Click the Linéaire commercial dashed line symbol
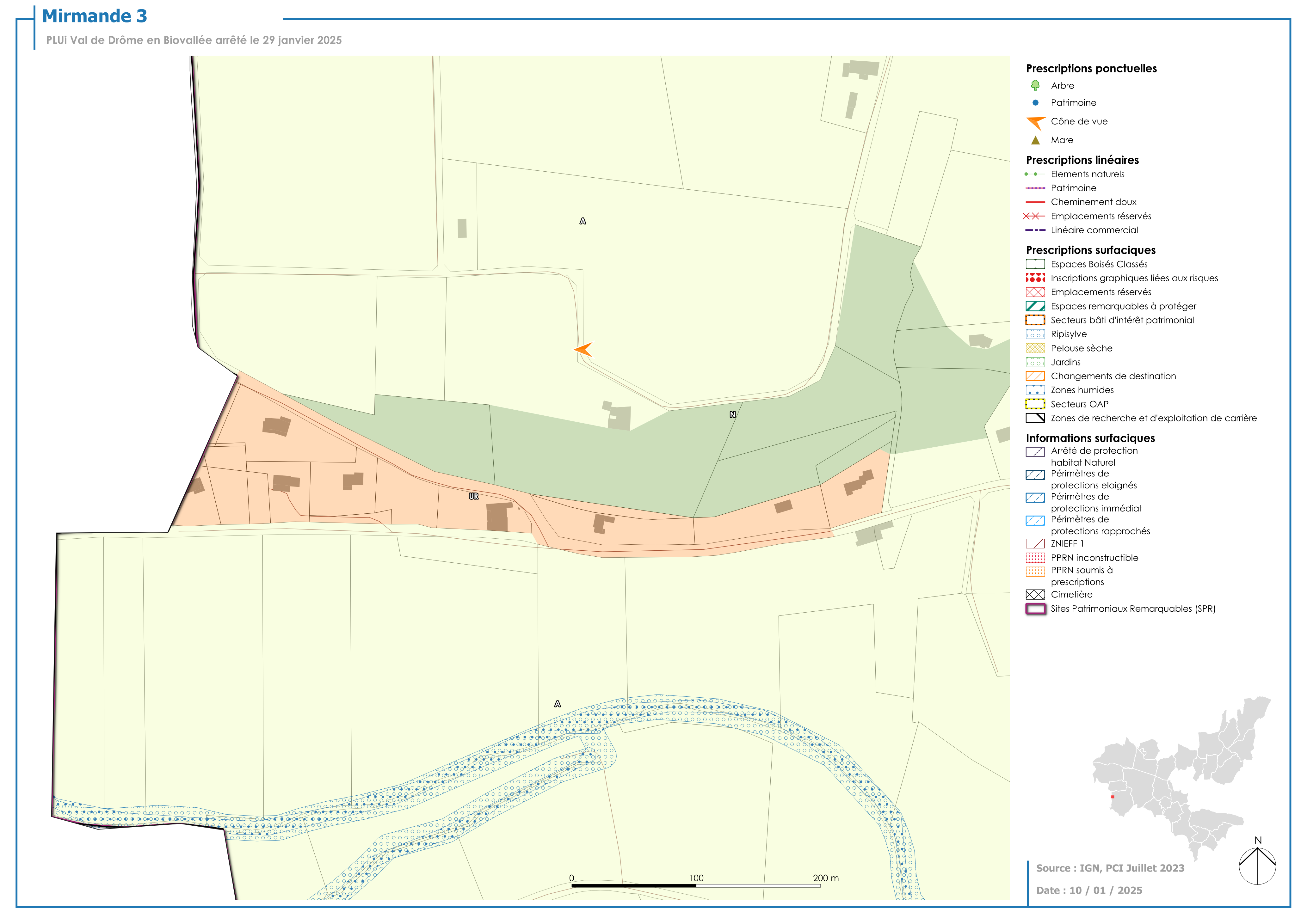The width and height of the screenshot is (1307, 924). [x=1035, y=230]
